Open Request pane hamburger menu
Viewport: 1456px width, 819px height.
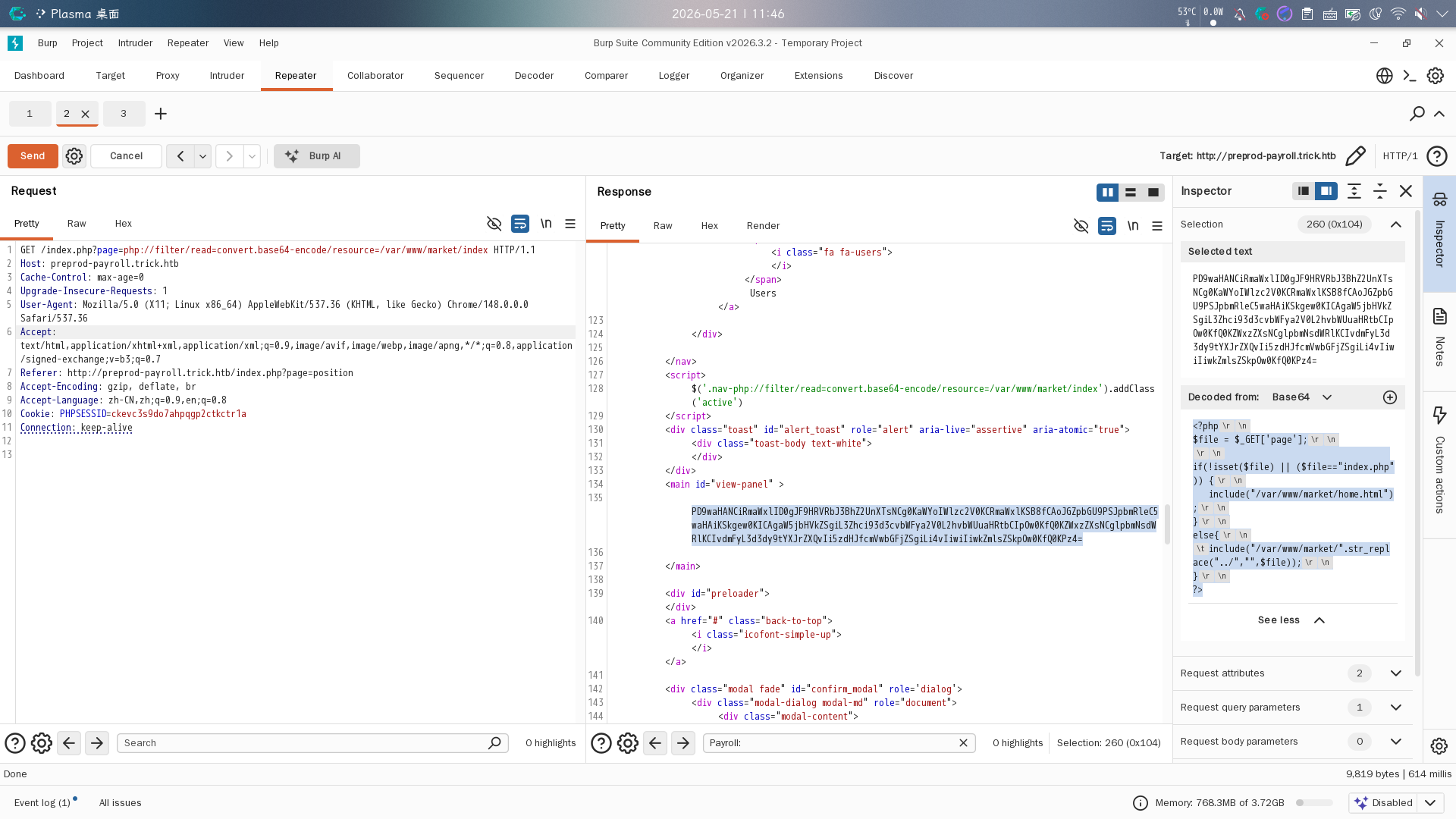coord(570,224)
